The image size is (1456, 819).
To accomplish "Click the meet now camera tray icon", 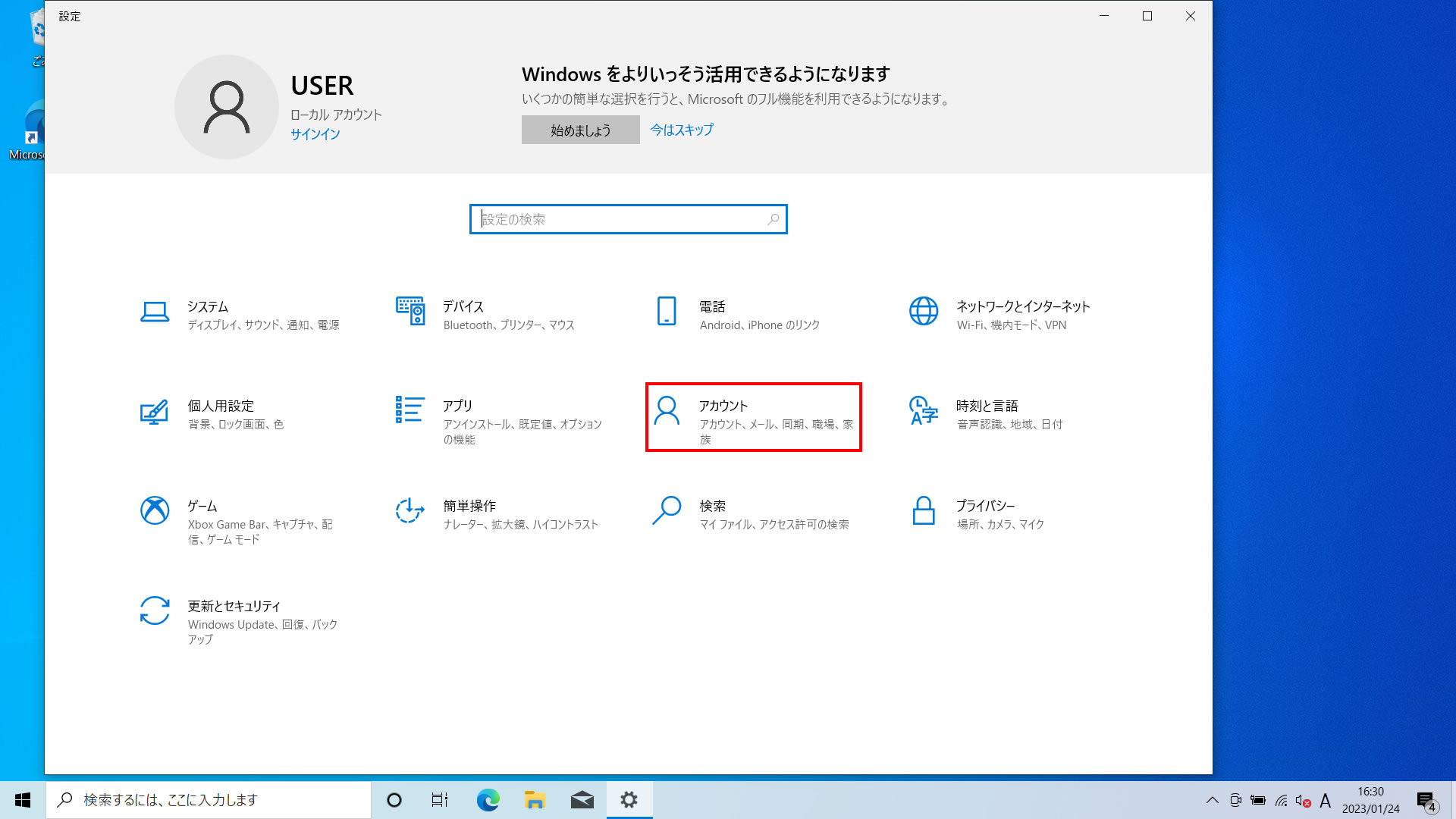I will click(1235, 801).
